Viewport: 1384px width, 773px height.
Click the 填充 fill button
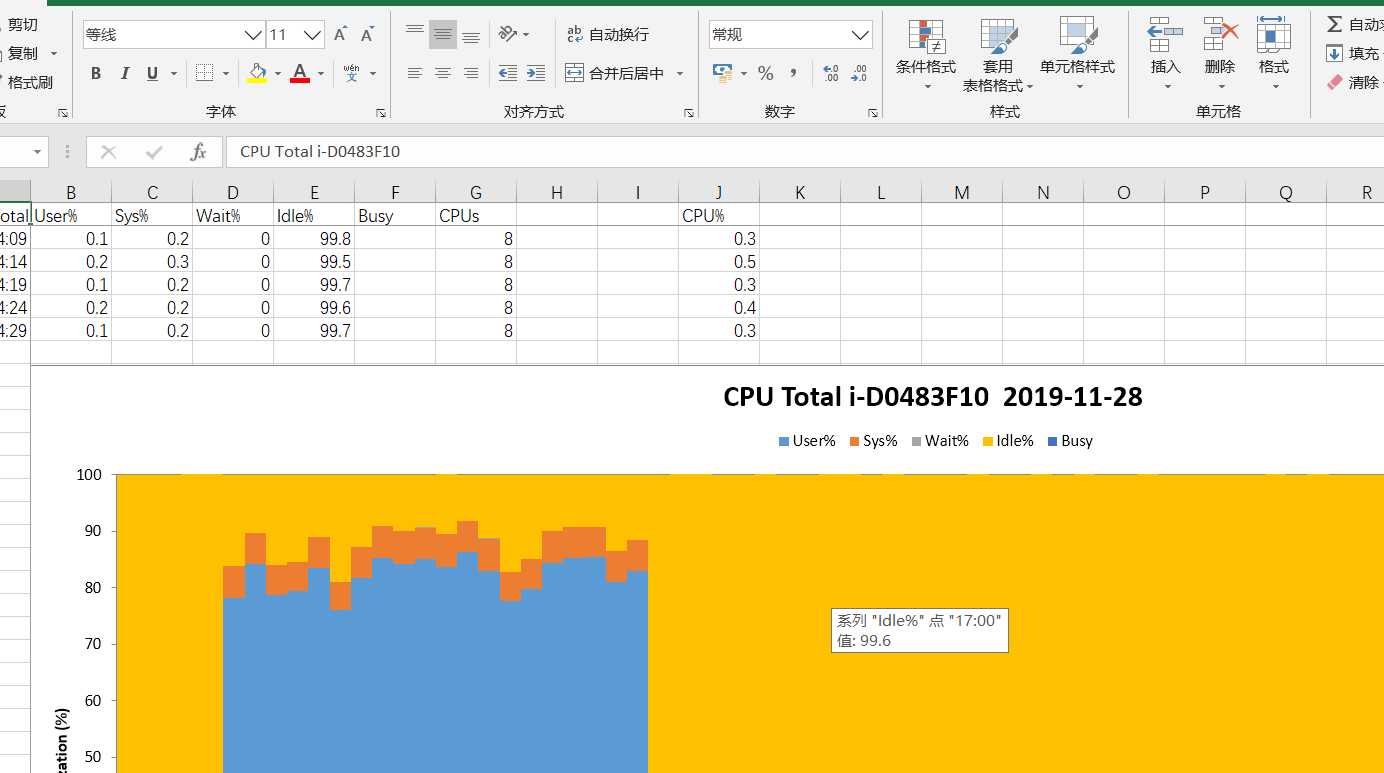1353,54
